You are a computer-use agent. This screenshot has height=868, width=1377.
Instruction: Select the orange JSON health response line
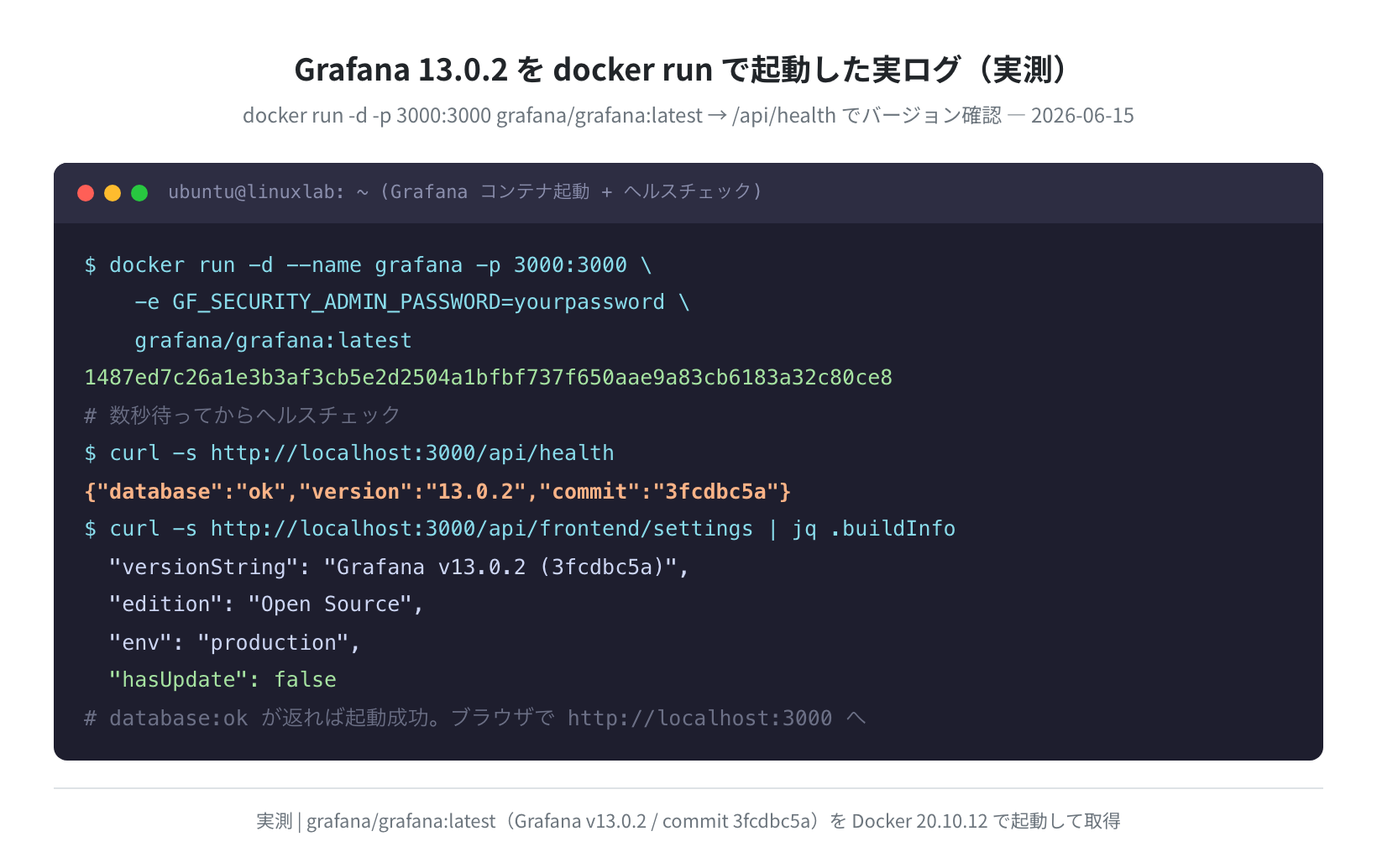(x=437, y=491)
